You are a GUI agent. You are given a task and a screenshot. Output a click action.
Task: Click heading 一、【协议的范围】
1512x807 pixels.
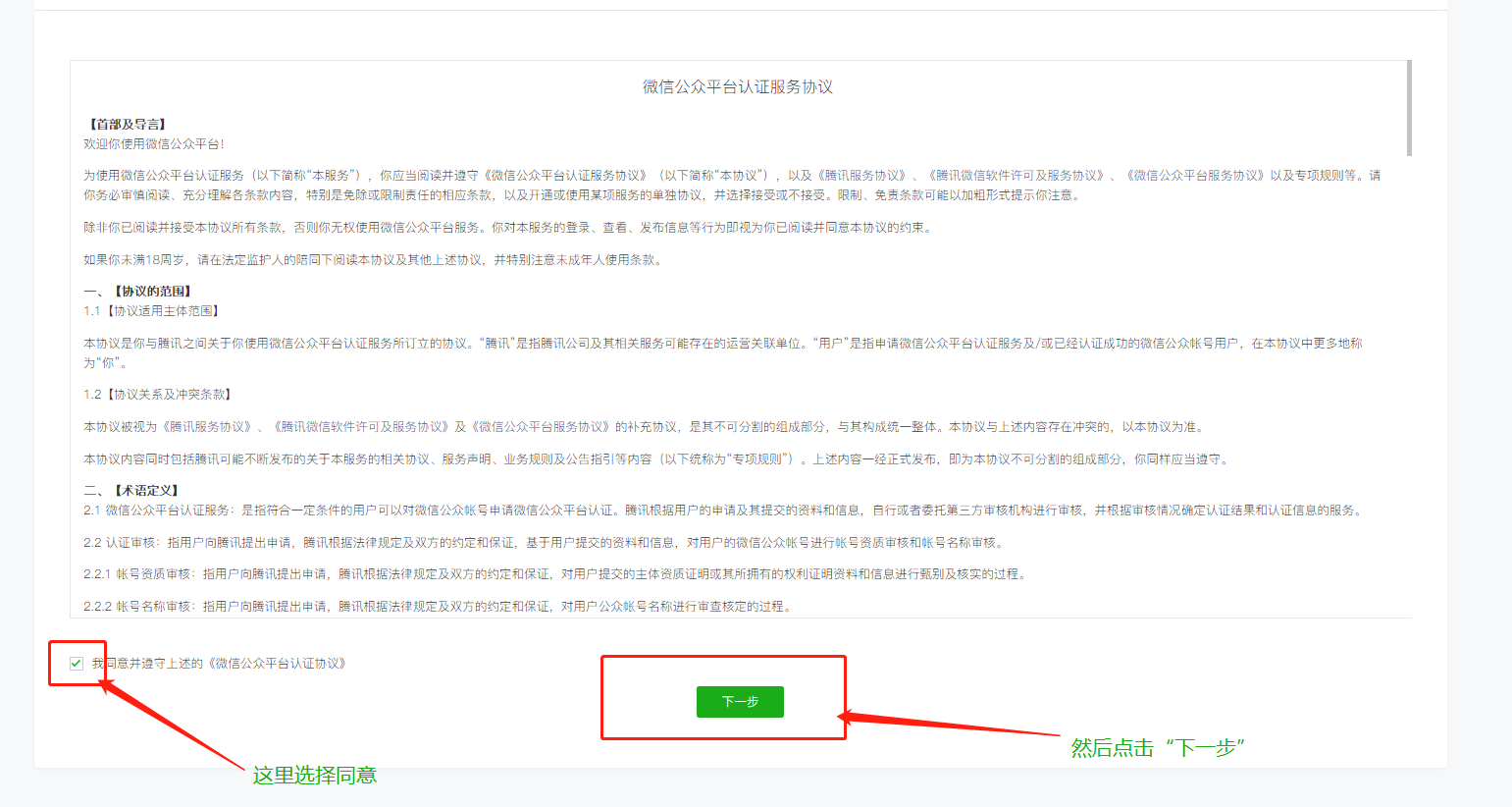coord(138,292)
